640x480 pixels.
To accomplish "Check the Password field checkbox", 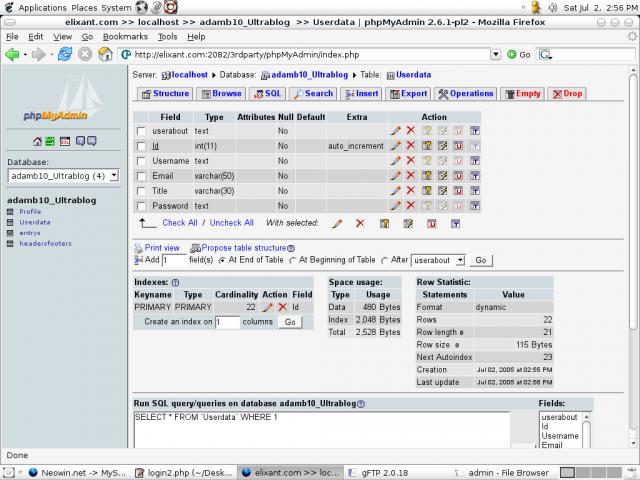I will click(141, 206).
